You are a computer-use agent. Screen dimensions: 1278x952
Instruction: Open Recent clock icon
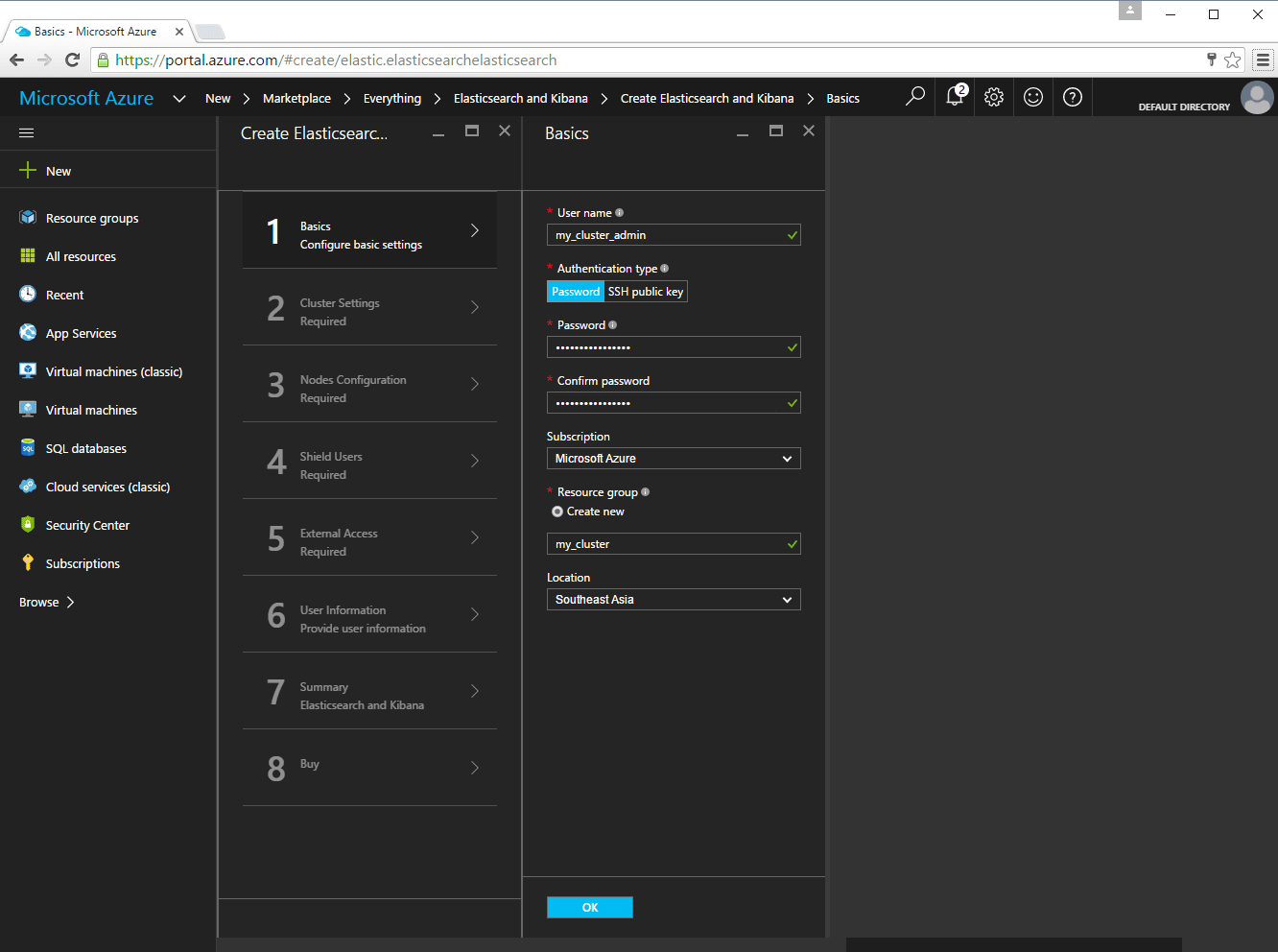click(28, 295)
